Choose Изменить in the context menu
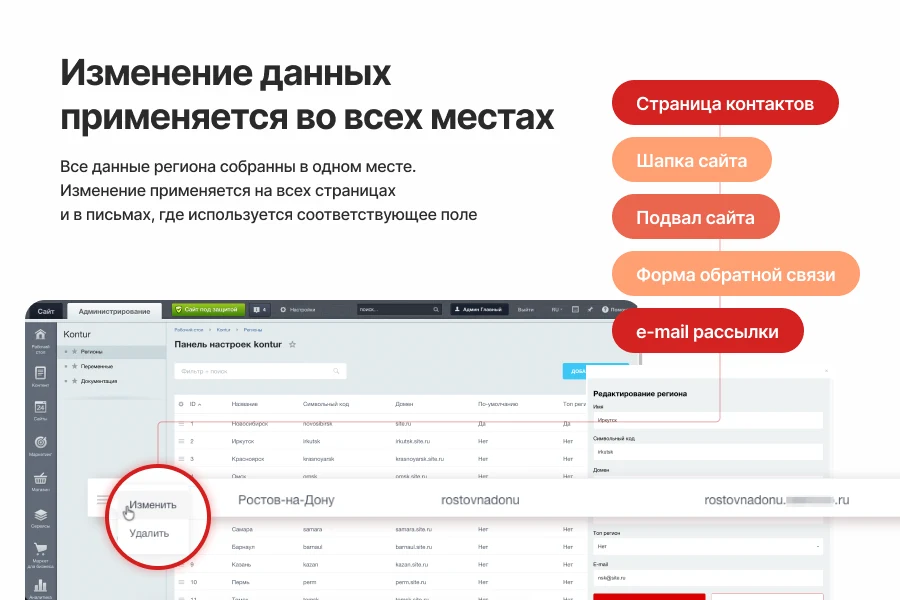Image resolution: width=900 pixels, height=600 pixels. pos(153,505)
